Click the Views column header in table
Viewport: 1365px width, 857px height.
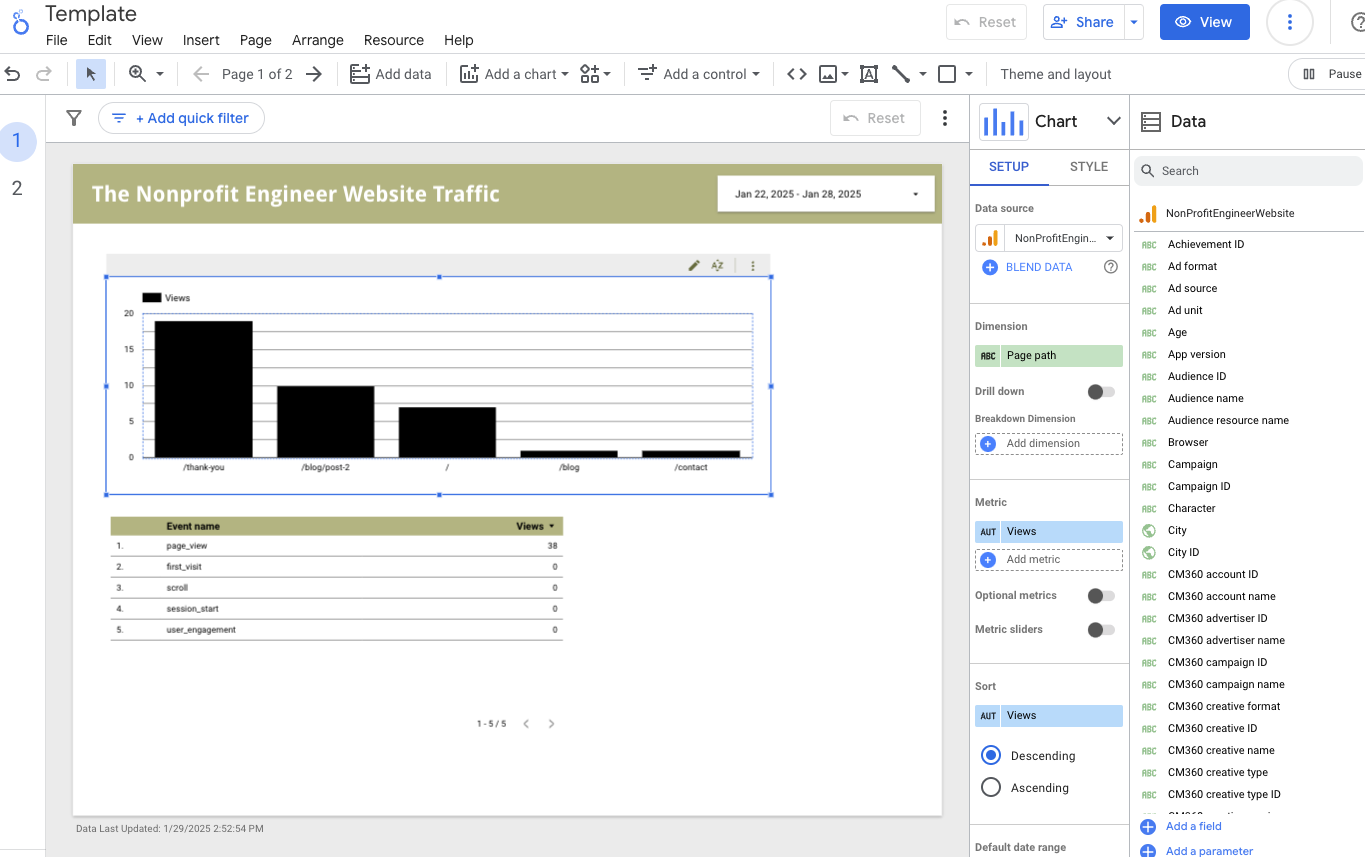(535, 526)
